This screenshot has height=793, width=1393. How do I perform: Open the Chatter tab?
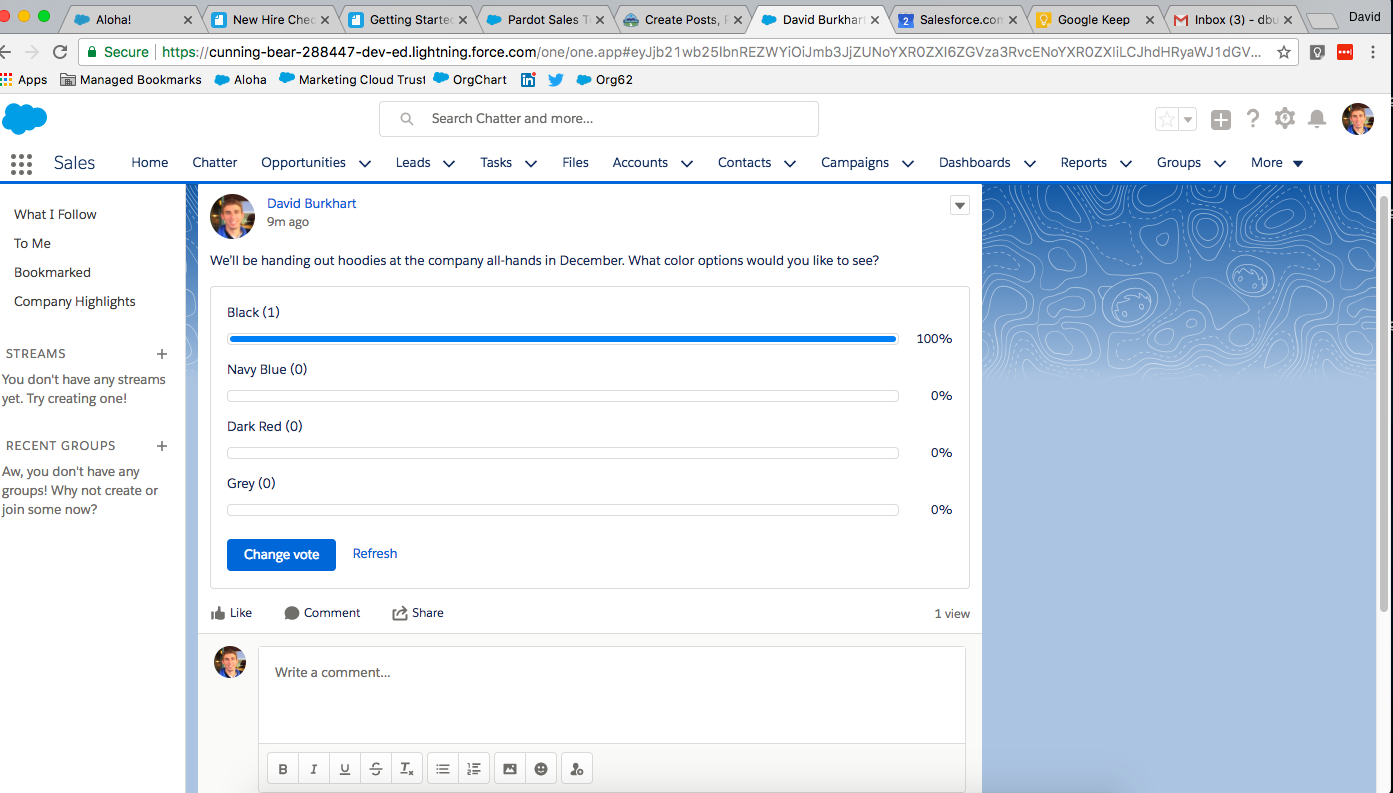(215, 163)
